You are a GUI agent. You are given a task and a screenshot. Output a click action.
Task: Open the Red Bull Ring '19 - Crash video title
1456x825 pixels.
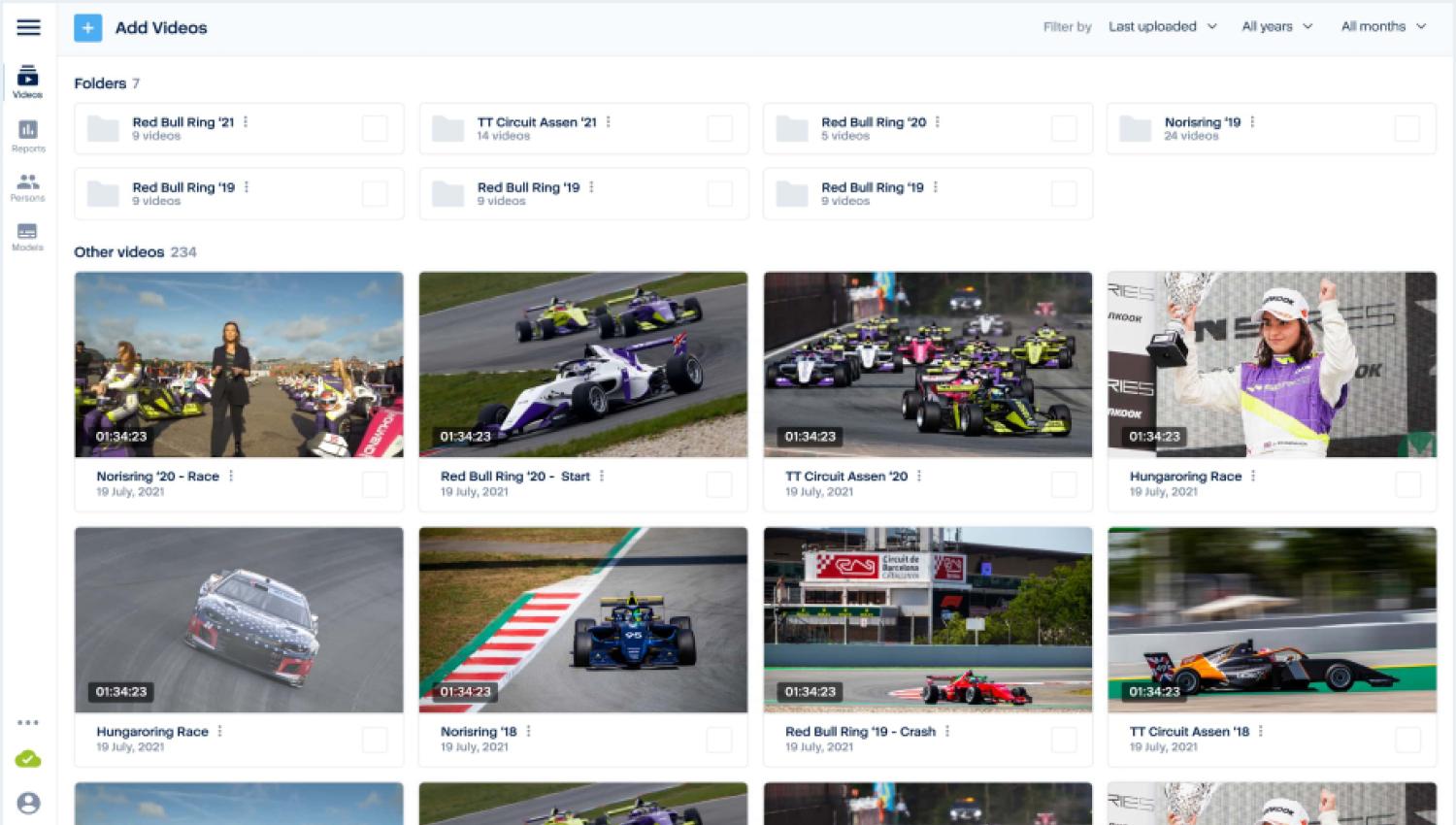[860, 732]
